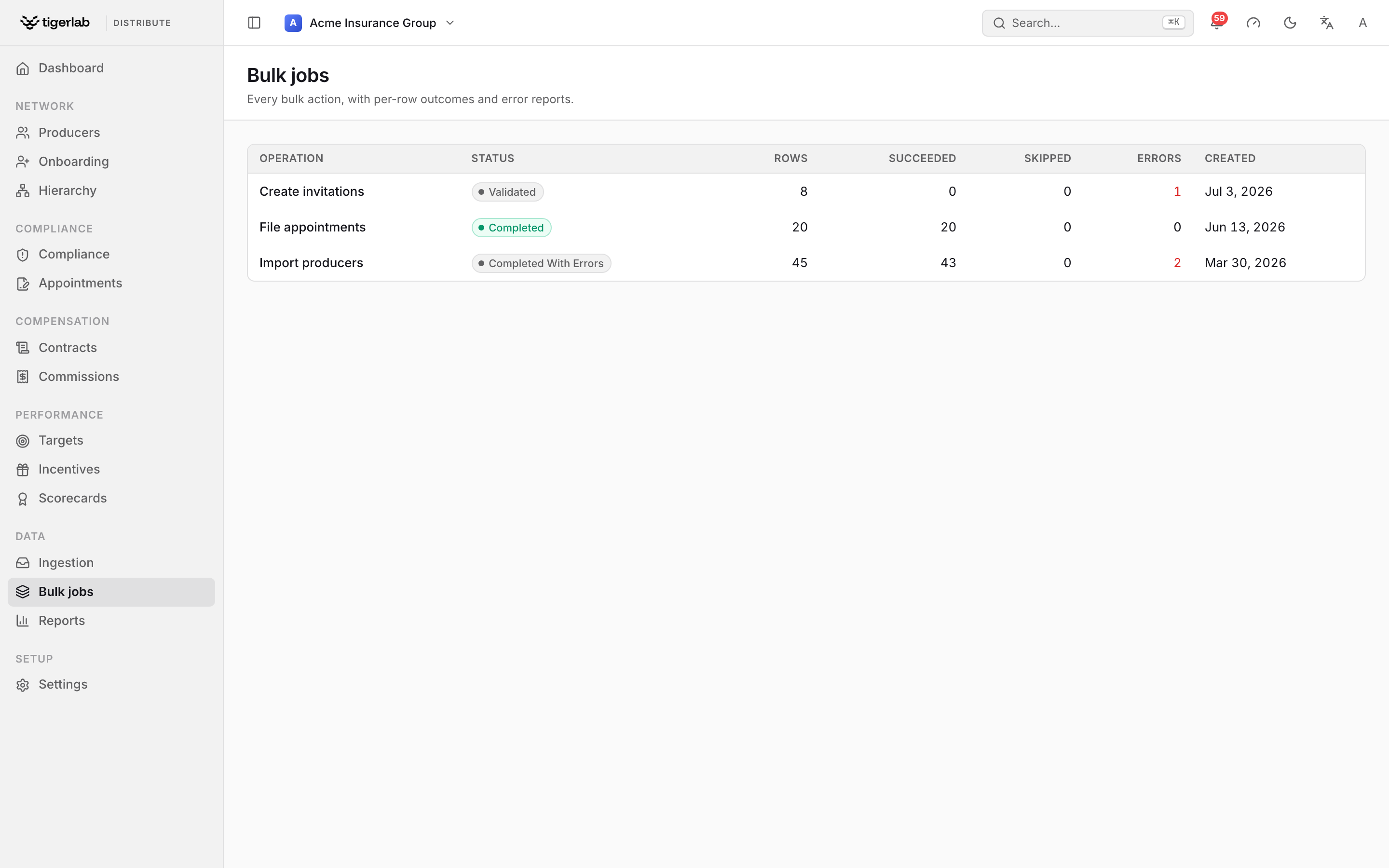
Task: Click the Completed status badge
Action: 511,228
